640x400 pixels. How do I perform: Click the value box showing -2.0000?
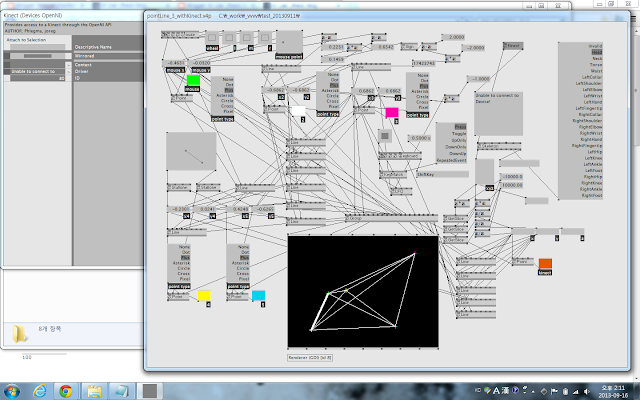tap(473, 48)
